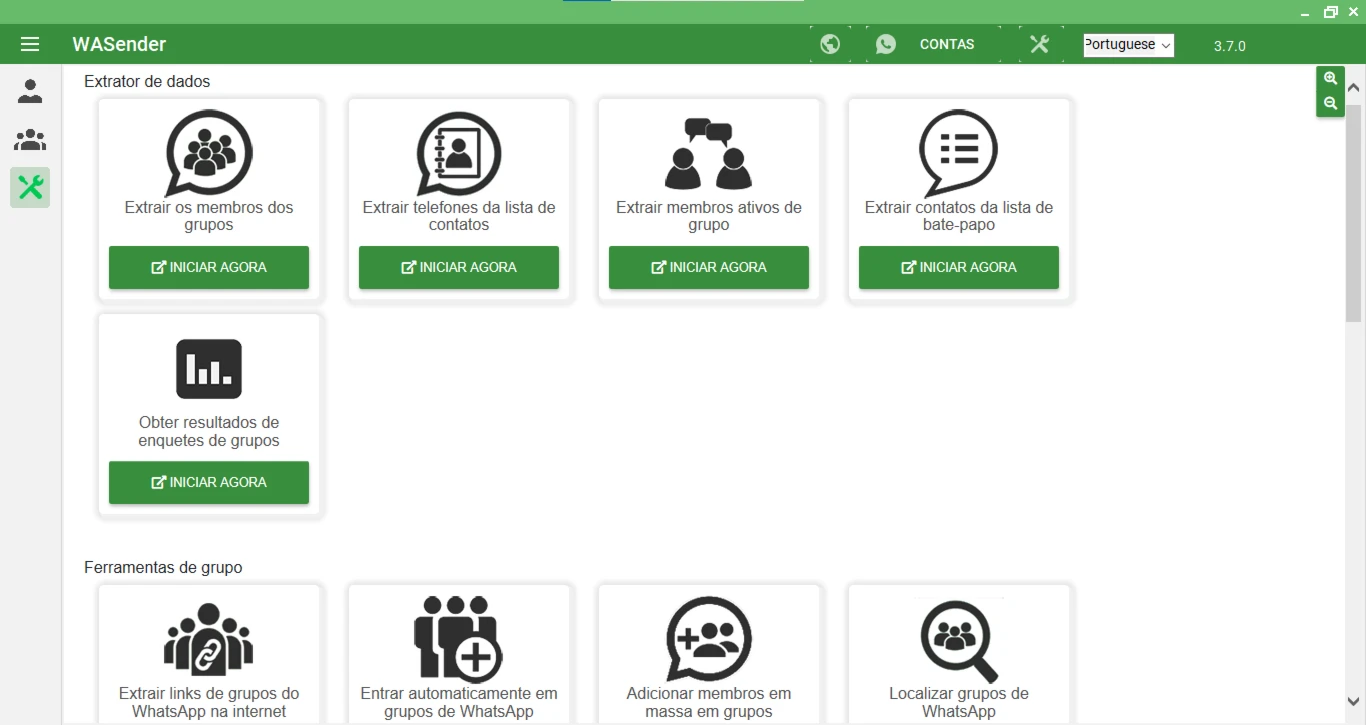Click the active group members icon
1366x725 pixels.
tap(709, 153)
